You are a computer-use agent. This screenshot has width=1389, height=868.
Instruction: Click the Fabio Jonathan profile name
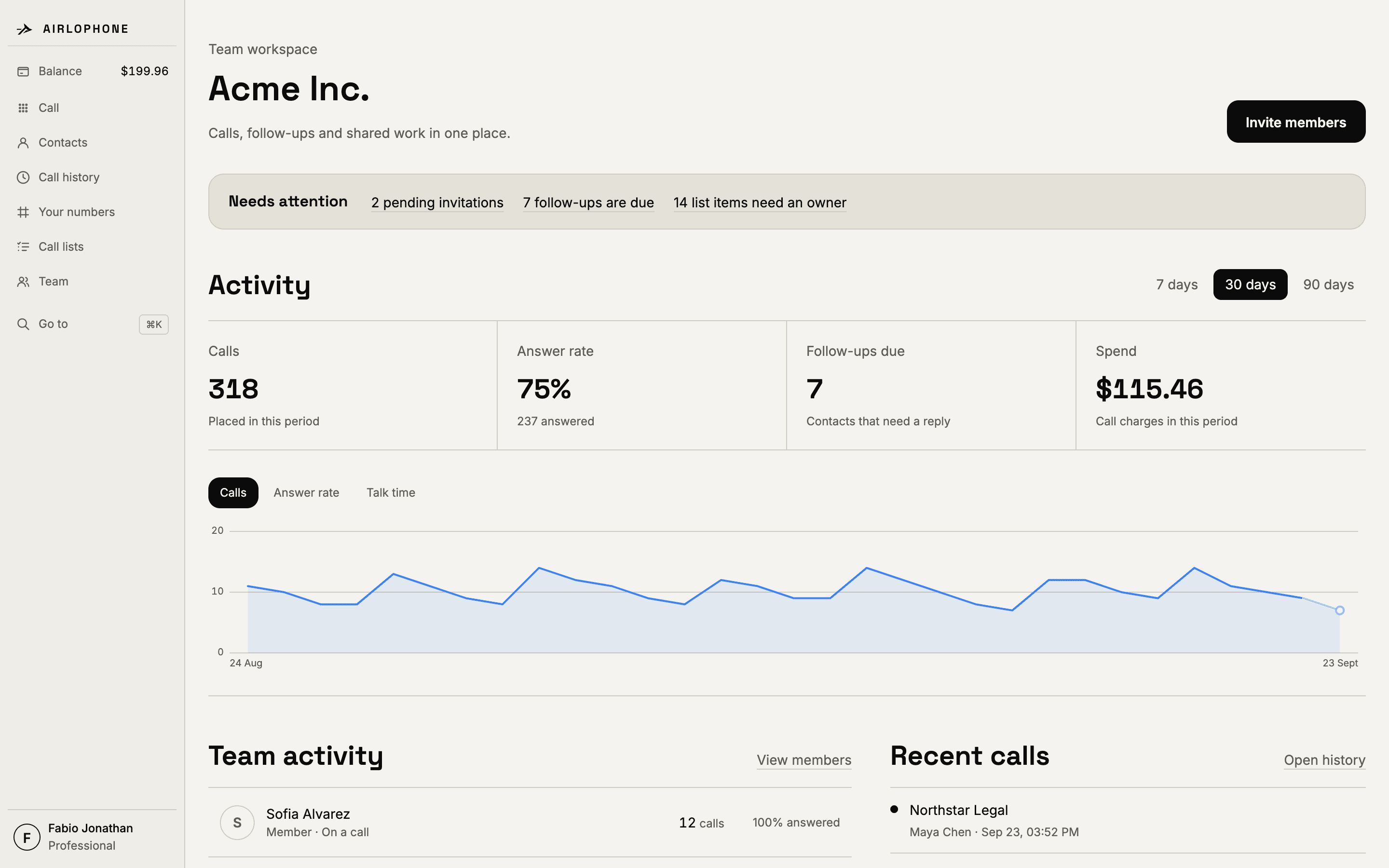pos(91,828)
